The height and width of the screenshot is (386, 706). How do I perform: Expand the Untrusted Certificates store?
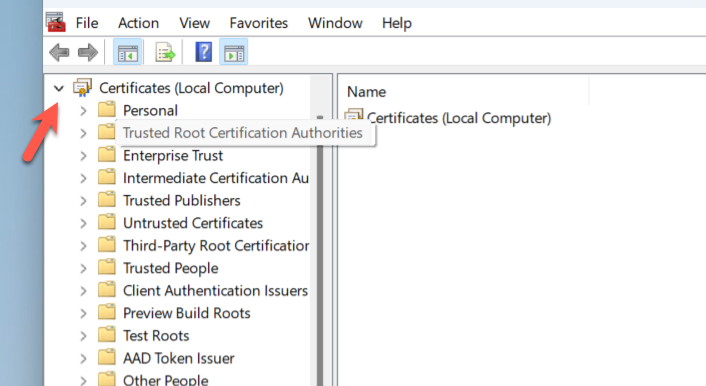point(83,223)
